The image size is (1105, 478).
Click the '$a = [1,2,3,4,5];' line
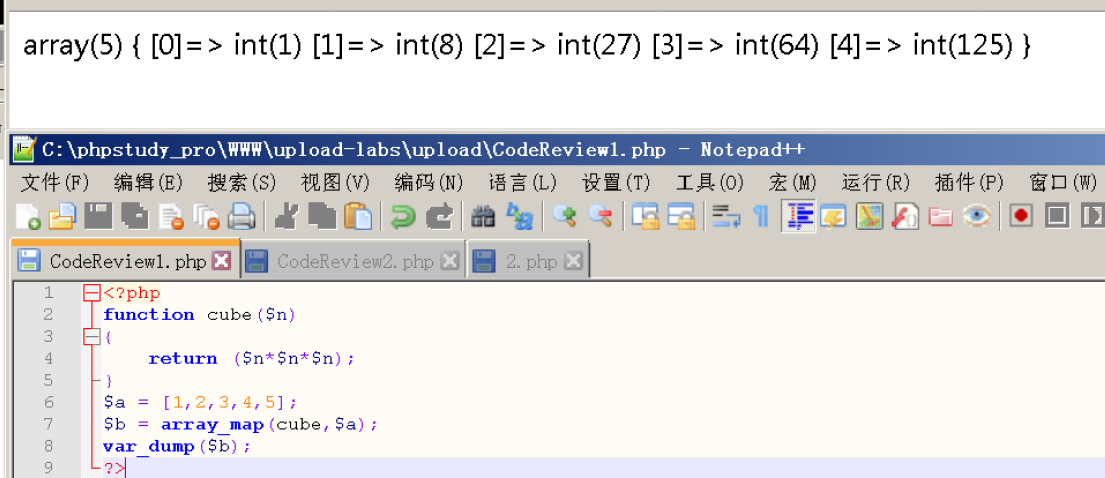tap(201, 403)
